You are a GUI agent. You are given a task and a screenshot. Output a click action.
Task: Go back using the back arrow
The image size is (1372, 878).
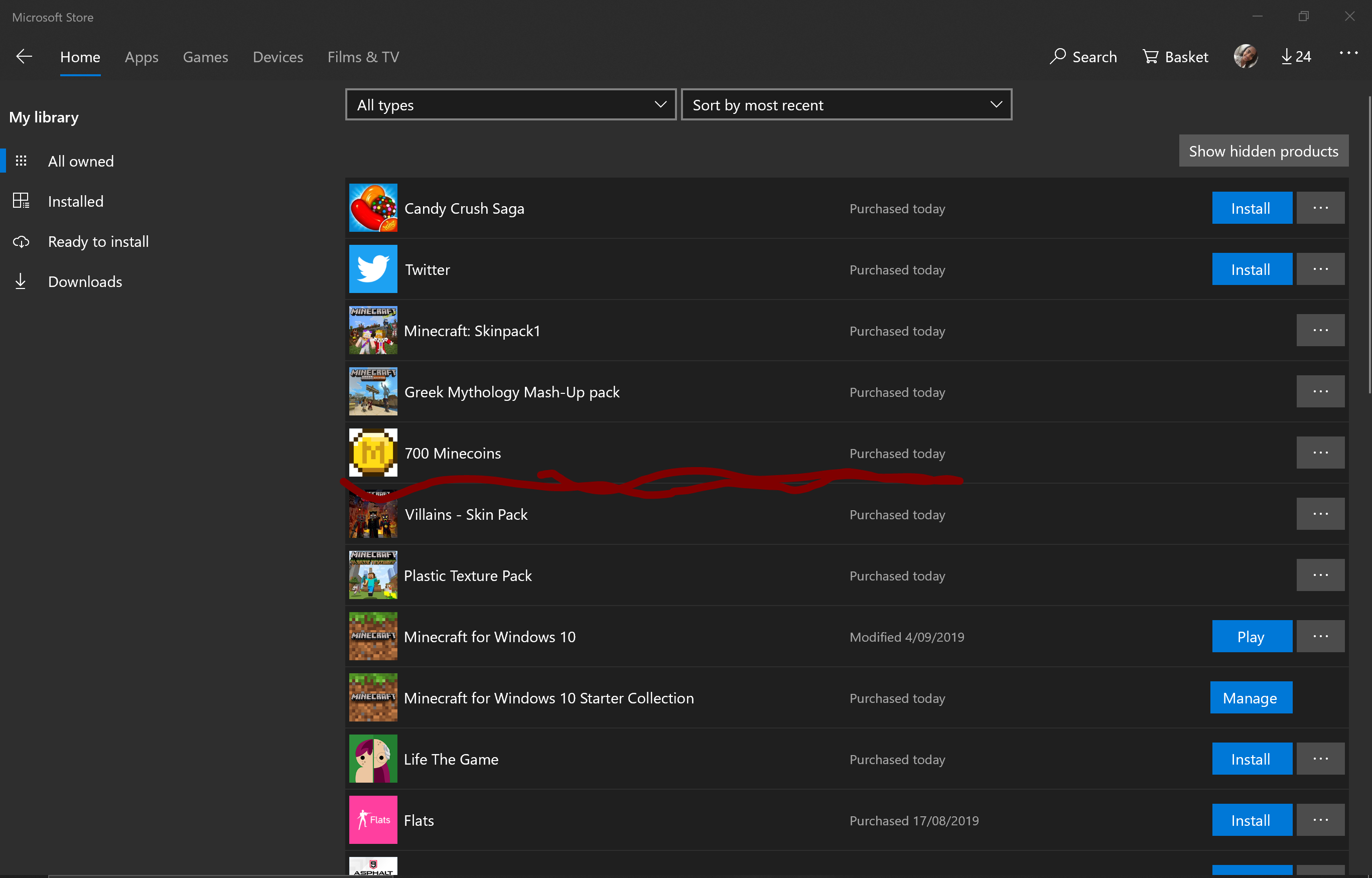pos(24,56)
